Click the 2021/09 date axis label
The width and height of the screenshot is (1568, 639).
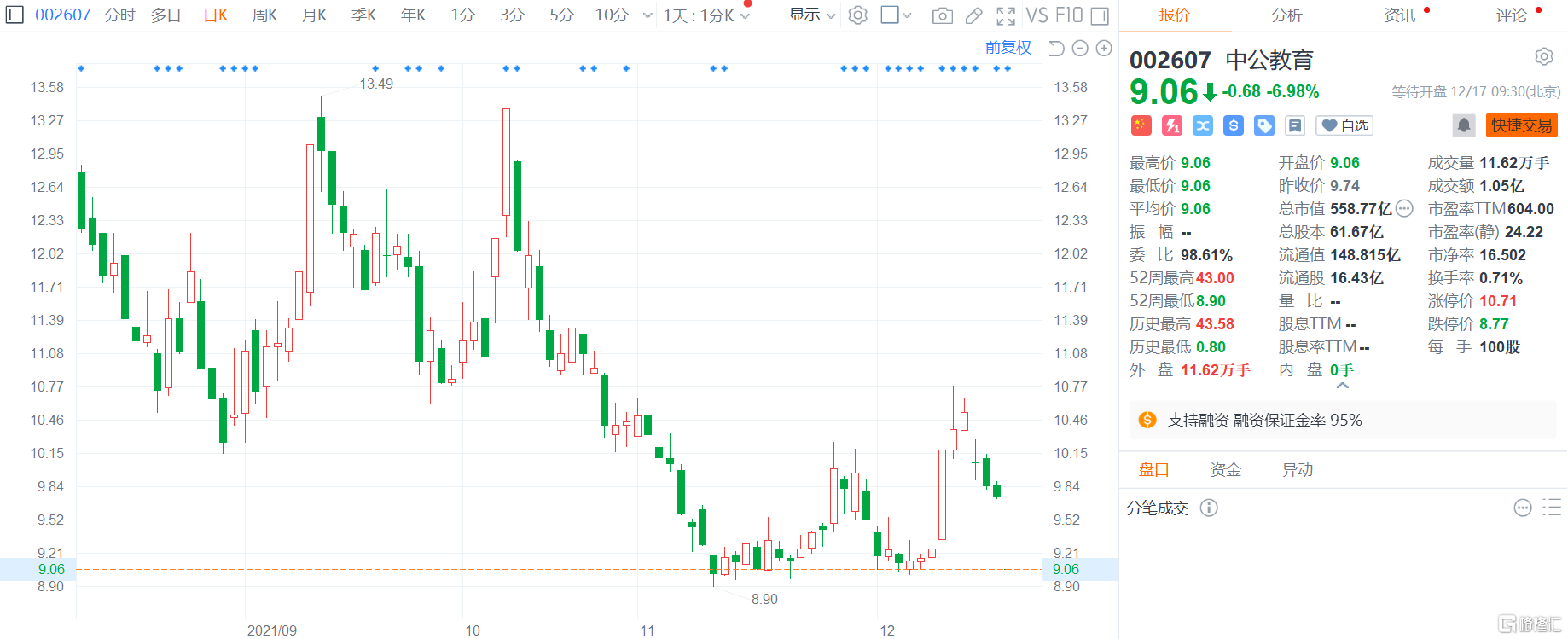272,630
